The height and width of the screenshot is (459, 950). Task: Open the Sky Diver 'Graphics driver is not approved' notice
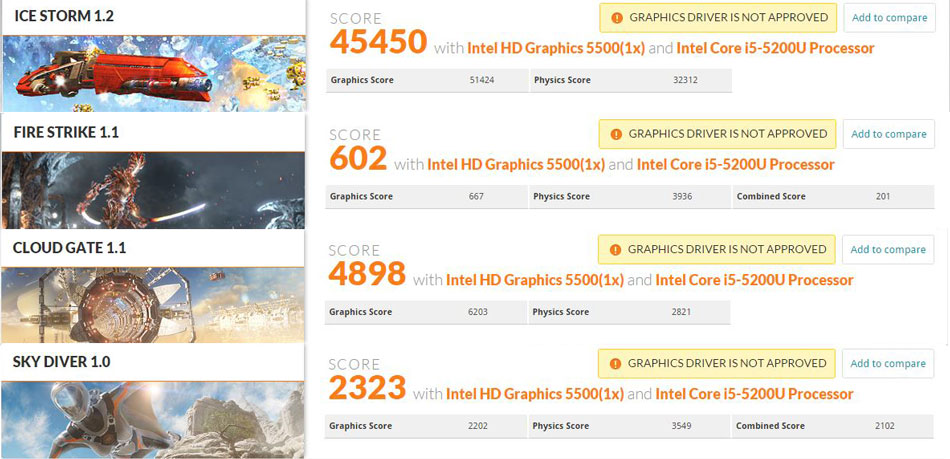[x=717, y=363]
